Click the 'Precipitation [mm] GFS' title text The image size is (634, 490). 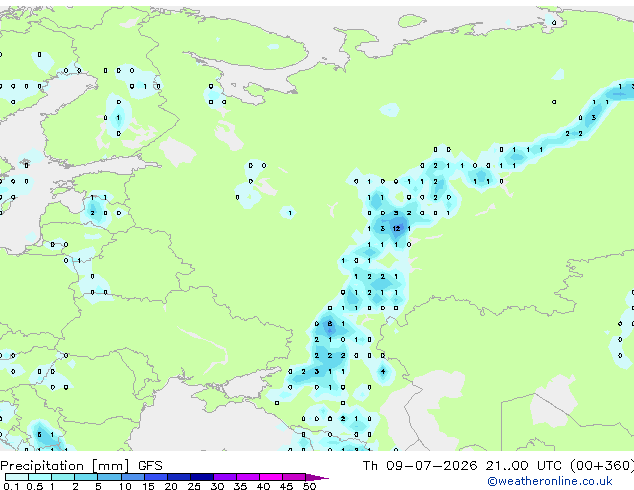pyautogui.click(x=81, y=466)
